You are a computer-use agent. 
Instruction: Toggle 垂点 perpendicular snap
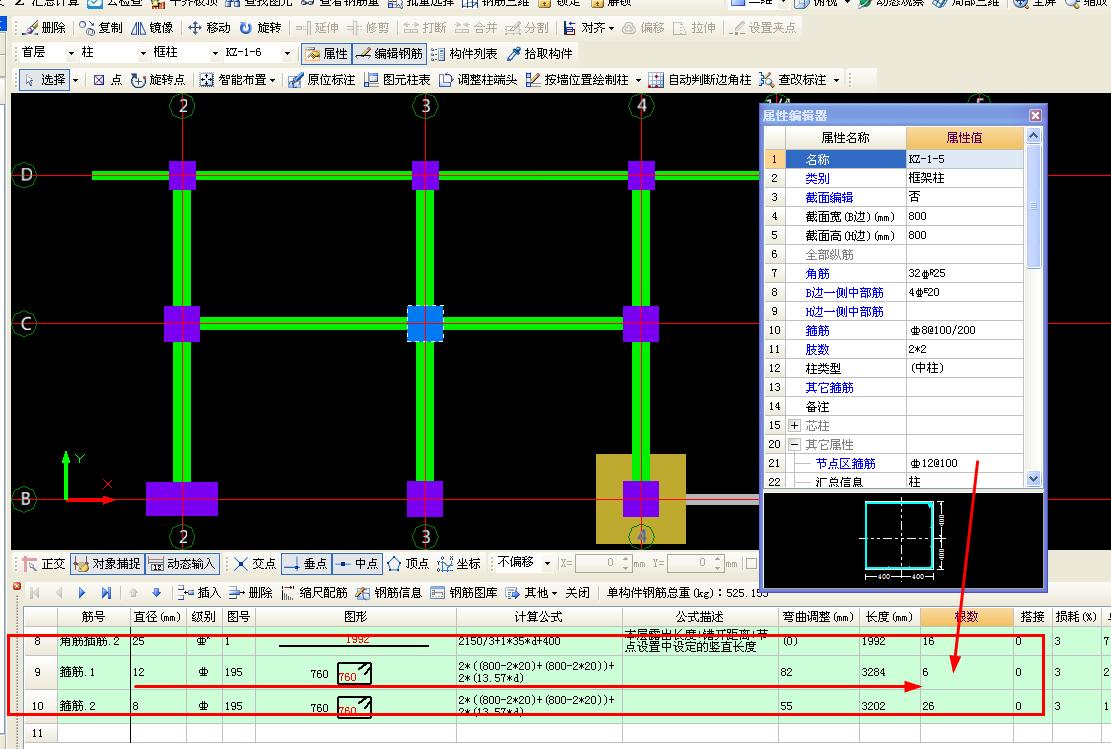[306, 564]
